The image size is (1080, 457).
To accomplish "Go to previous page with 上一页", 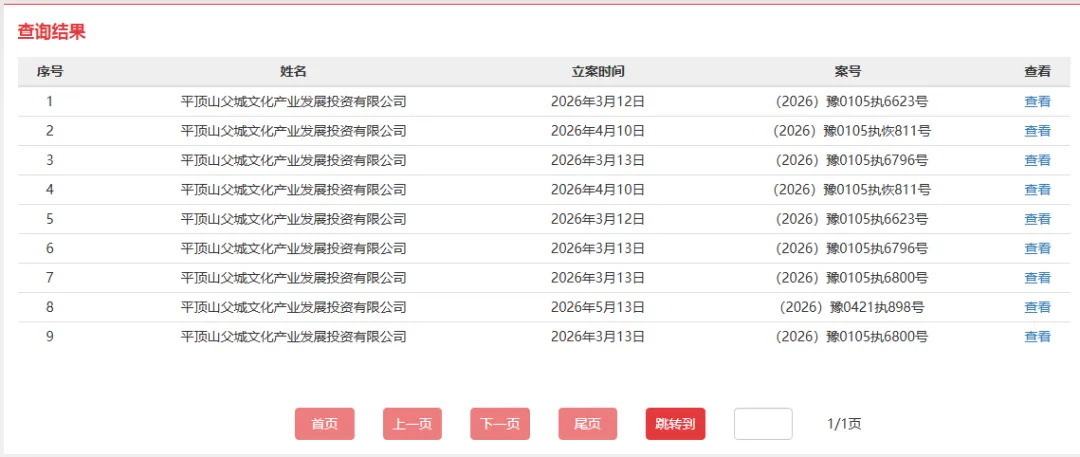I will pos(412,424).
